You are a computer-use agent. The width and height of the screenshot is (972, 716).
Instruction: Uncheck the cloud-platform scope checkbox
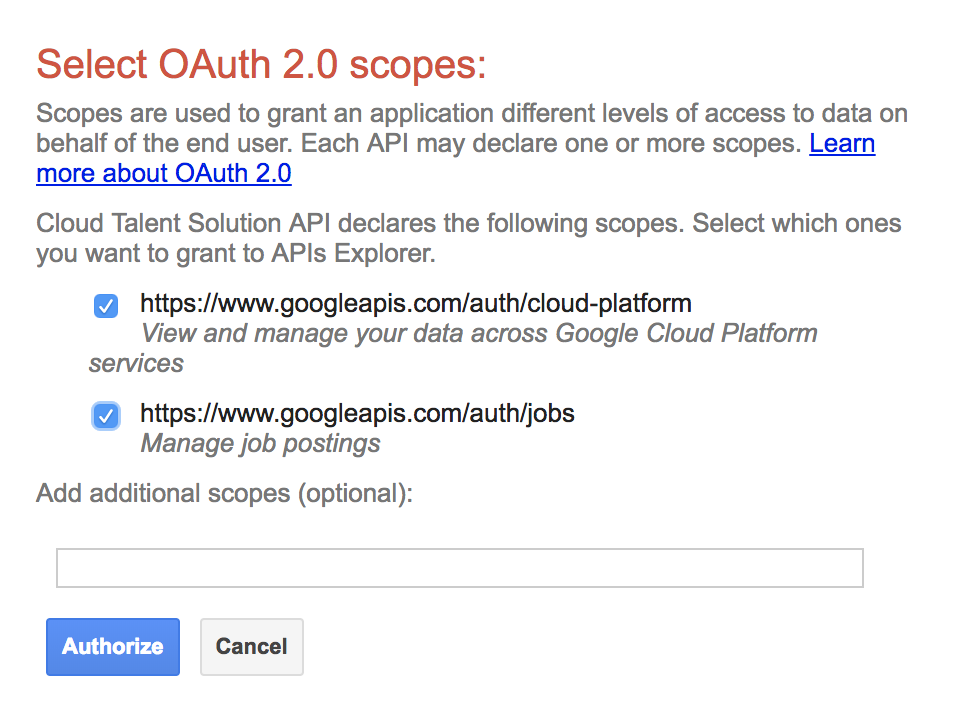tap(105, 306)
